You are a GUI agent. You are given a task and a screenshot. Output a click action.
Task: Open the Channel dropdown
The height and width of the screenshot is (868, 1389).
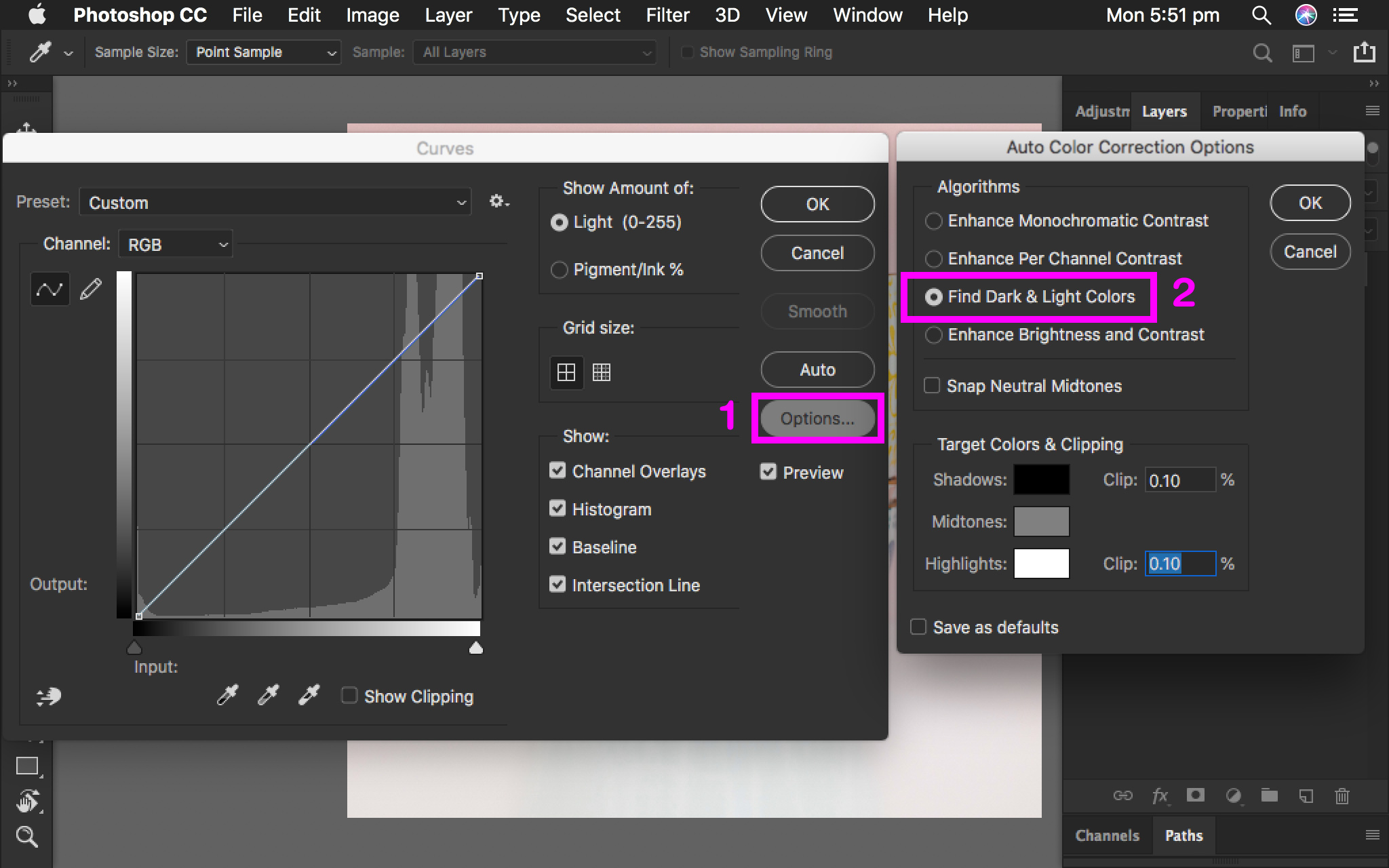pos(175,243)
